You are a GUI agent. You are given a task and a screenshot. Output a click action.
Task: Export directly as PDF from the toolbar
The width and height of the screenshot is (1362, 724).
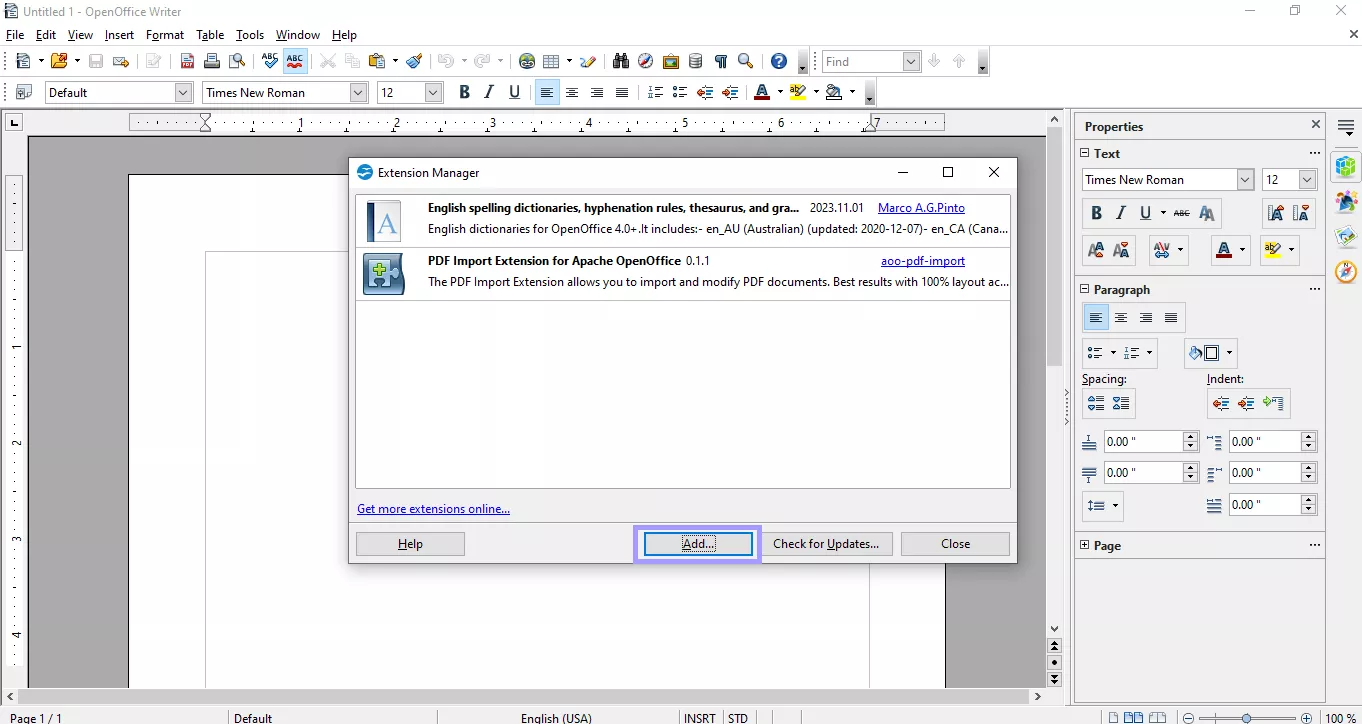187,61
